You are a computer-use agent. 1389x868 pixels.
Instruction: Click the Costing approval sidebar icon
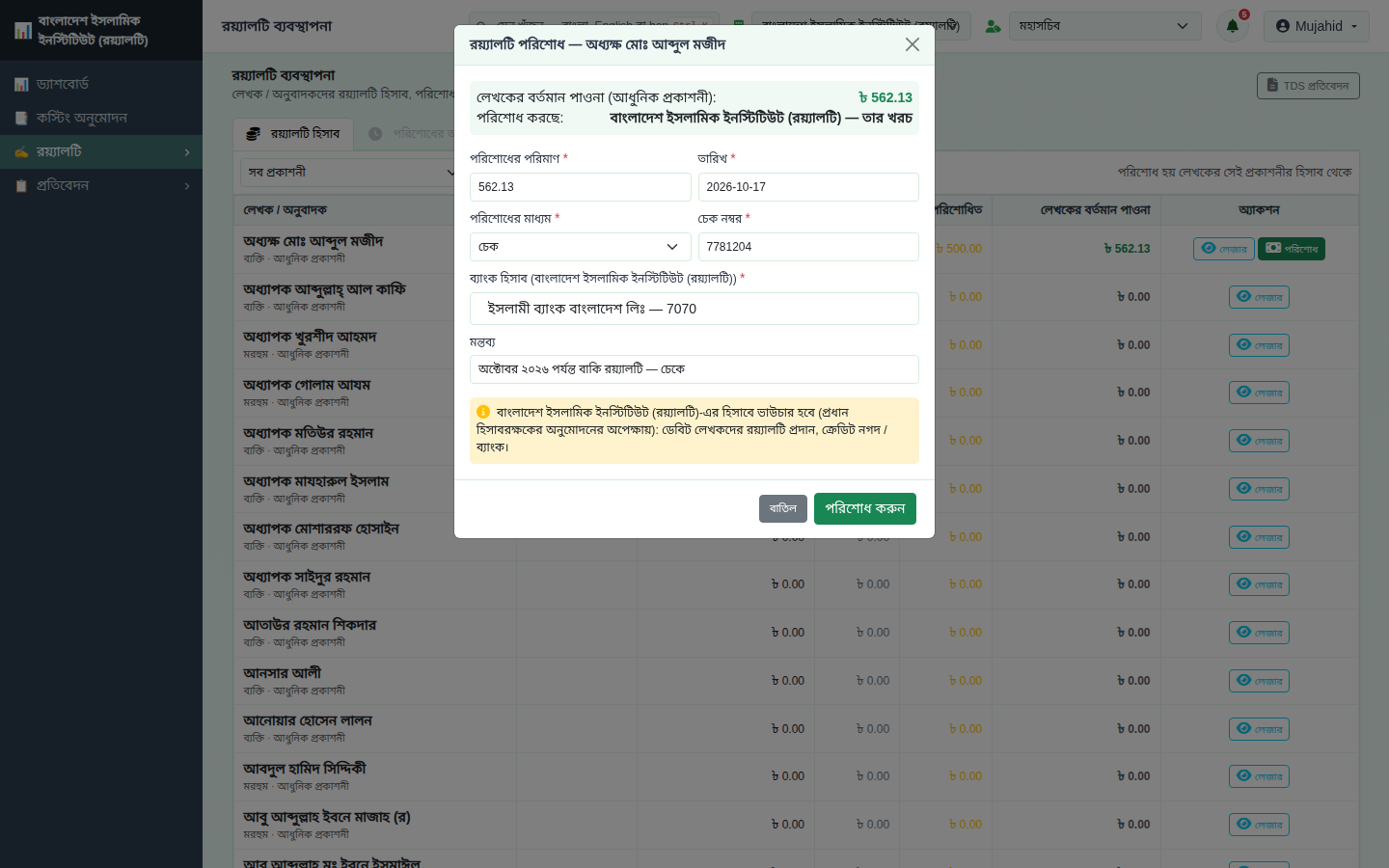pos(21,118)
